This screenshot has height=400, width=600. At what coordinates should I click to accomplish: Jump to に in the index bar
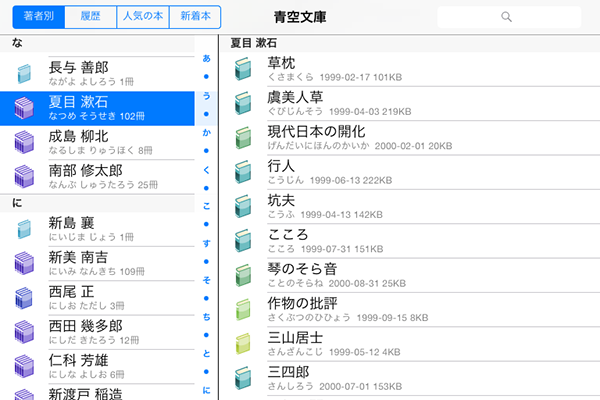click(207, 390)
